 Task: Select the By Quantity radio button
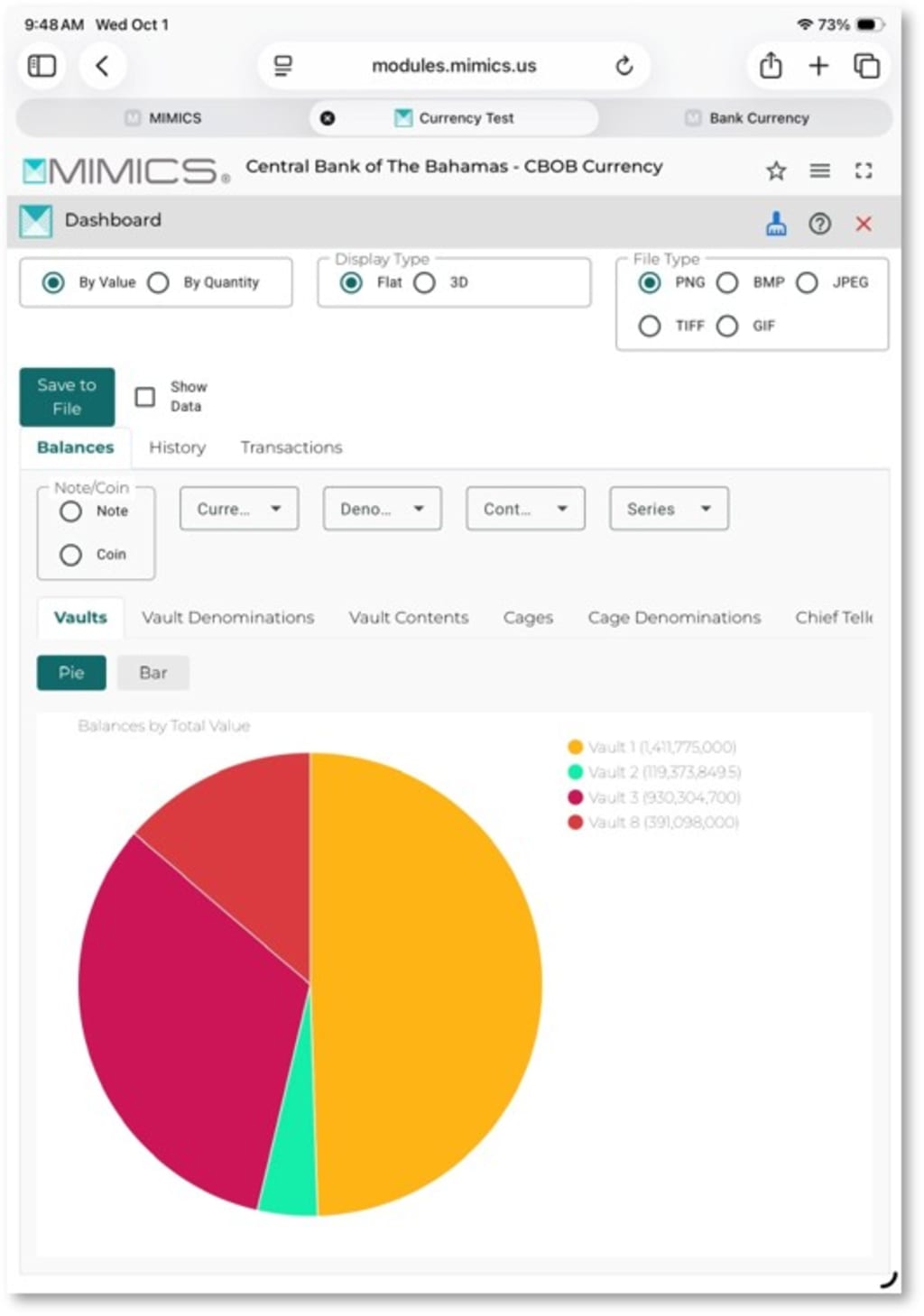coord(158,282)
